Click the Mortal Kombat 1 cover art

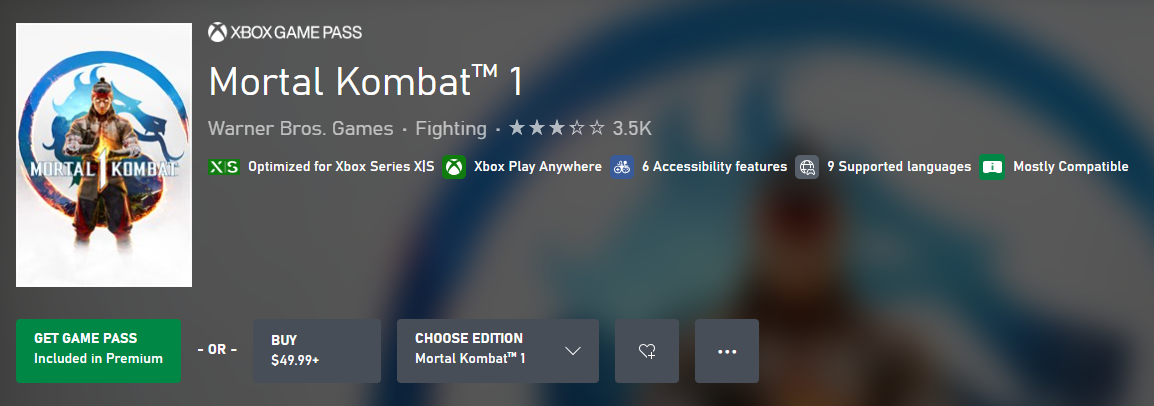coord(104,155)
